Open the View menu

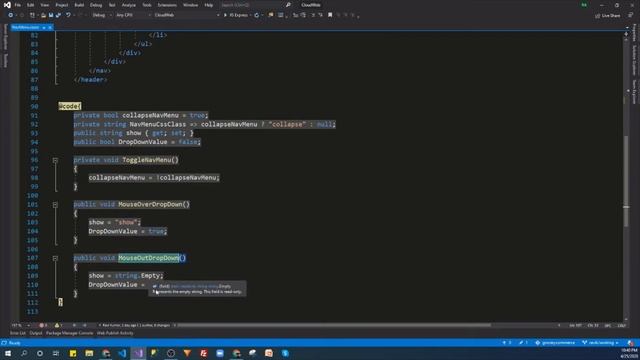point(44,5)
